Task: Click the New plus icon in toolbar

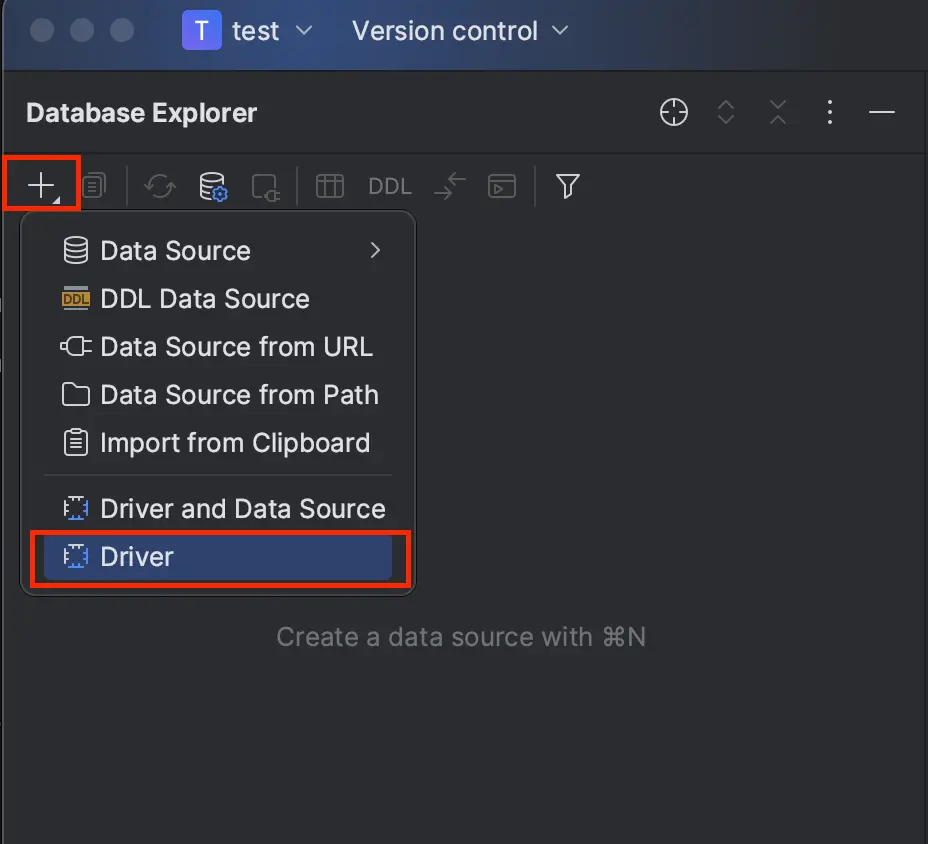Action: pos(41,186)
